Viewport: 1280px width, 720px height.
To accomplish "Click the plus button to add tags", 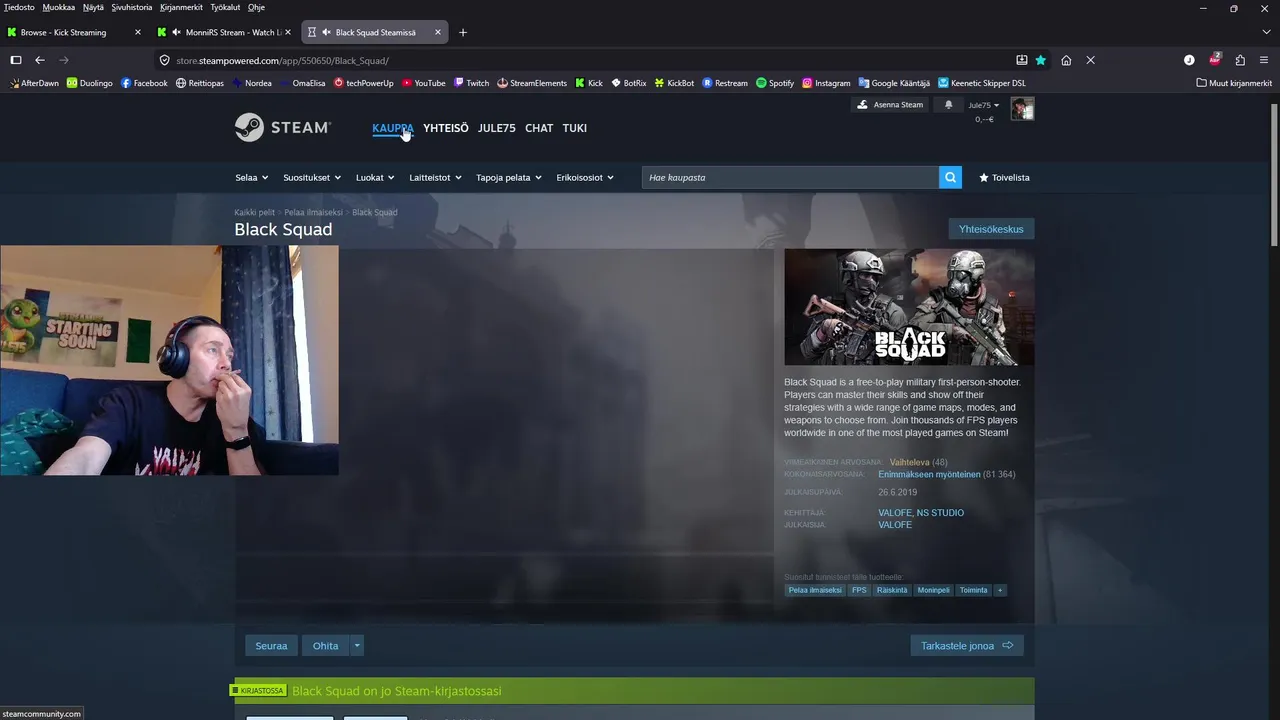I will pos(999,590).
